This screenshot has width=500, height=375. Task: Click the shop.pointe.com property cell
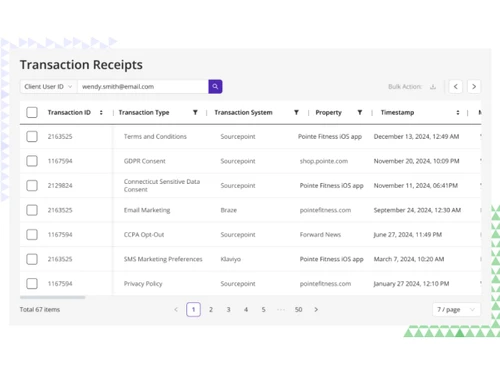pos(324,161)
